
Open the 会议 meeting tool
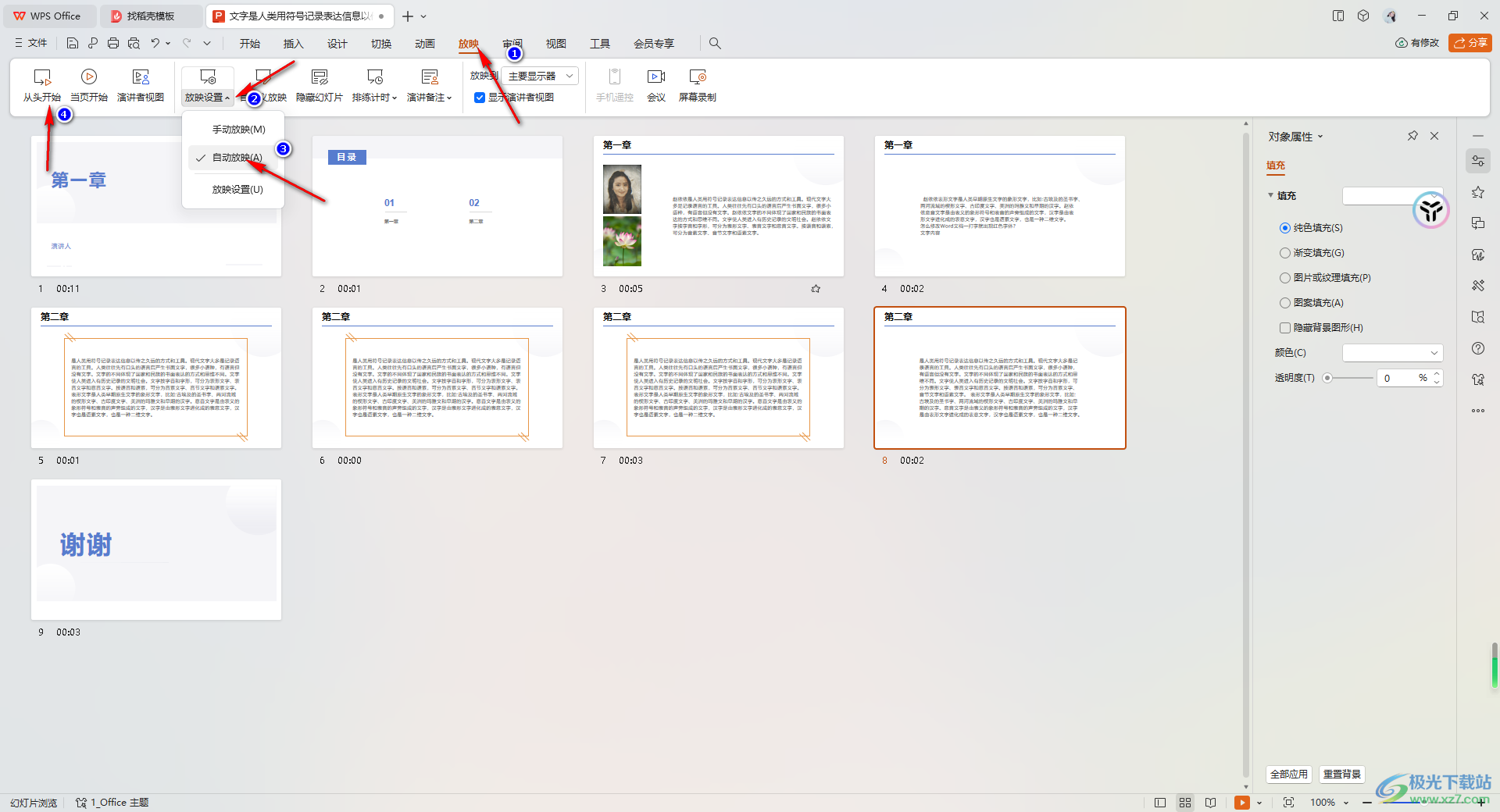tap(656, 86)
